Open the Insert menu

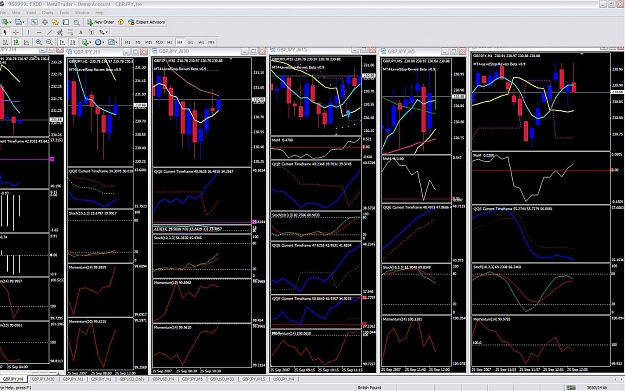point(31,12)
